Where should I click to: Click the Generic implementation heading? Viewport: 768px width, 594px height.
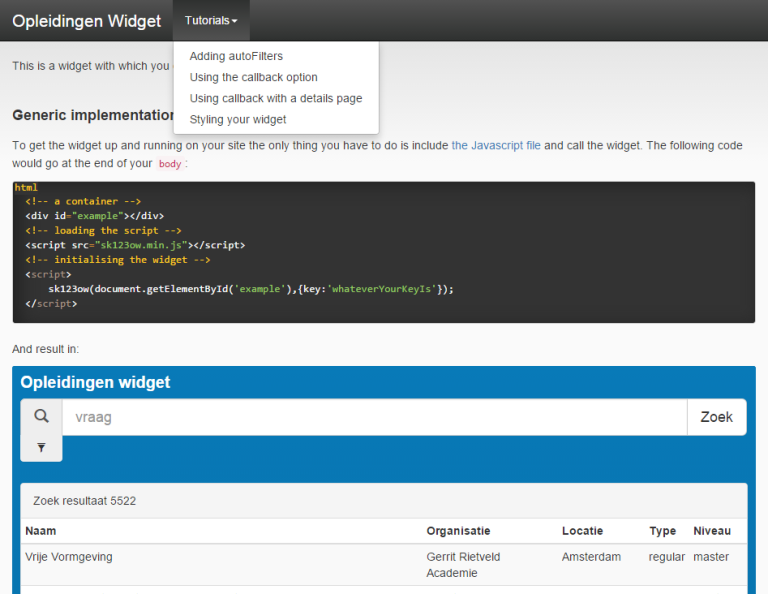coord(93,115)
